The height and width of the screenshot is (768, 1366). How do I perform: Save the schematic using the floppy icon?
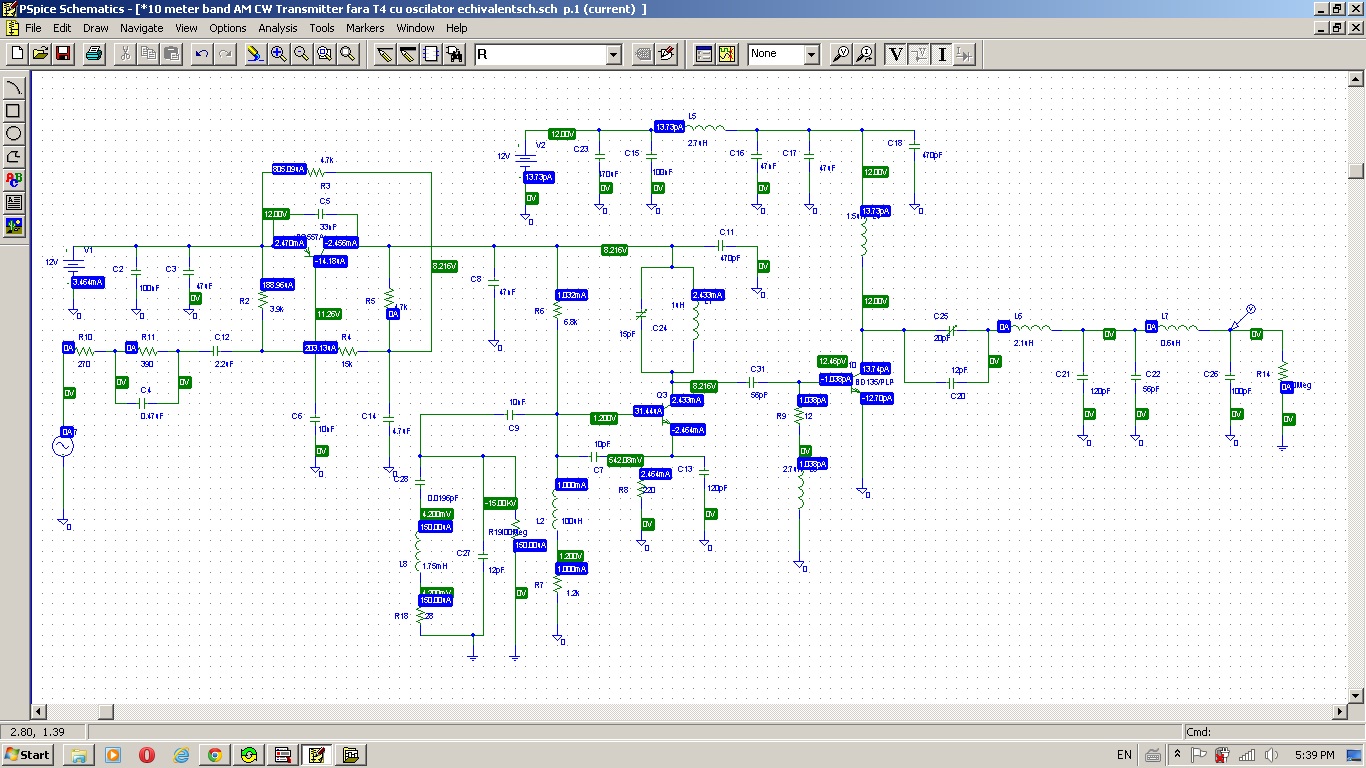(62, 54)
